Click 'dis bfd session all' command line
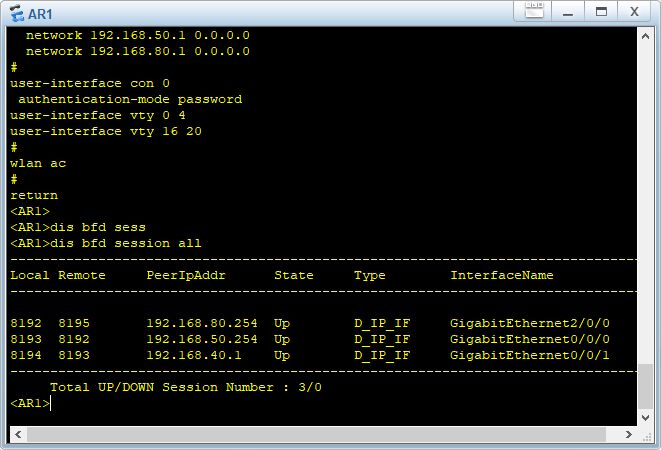The width and height of the screenshot is (661, 450). point(106,243)
